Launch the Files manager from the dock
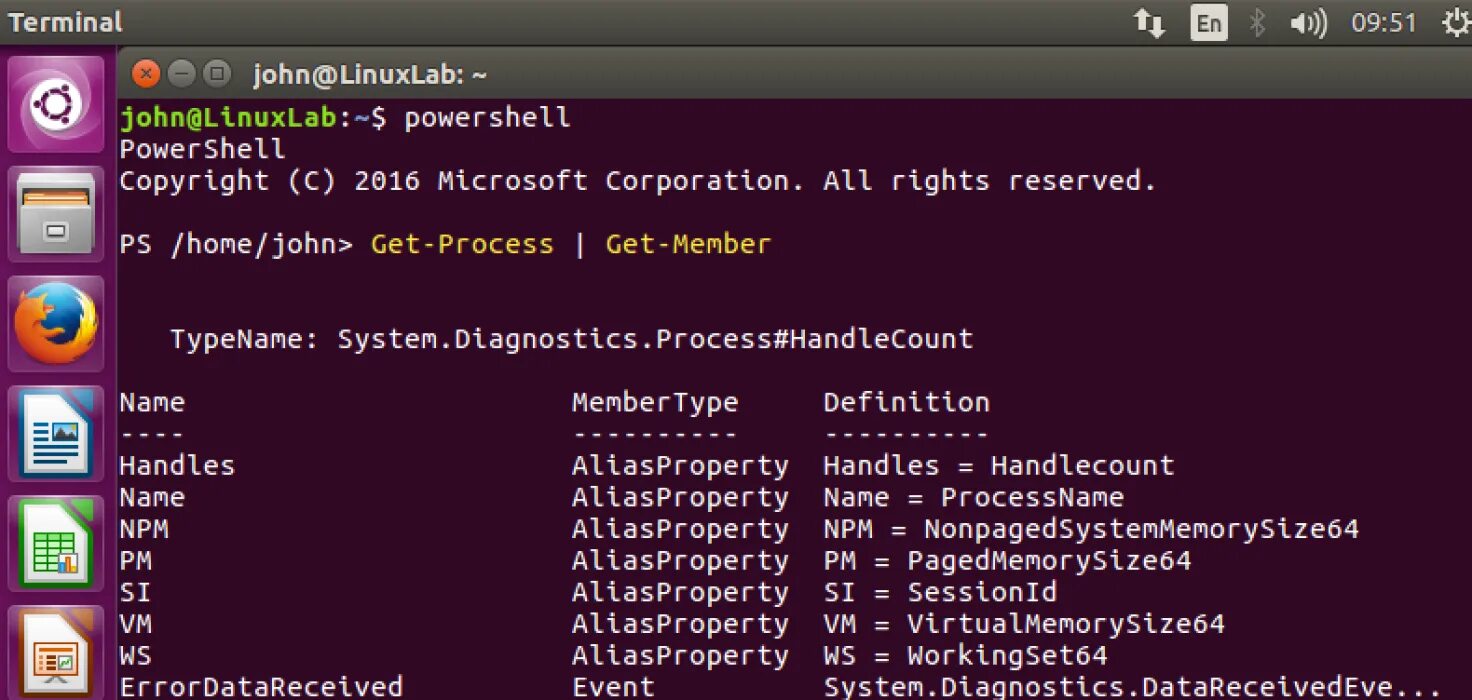 (56, 214)
